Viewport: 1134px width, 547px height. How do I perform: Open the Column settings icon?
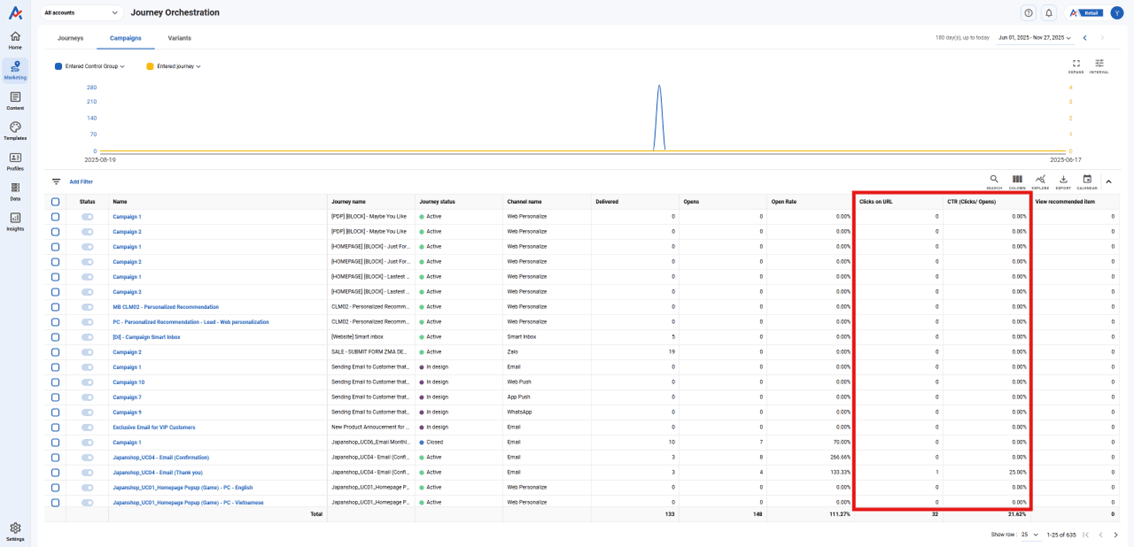1017,181
